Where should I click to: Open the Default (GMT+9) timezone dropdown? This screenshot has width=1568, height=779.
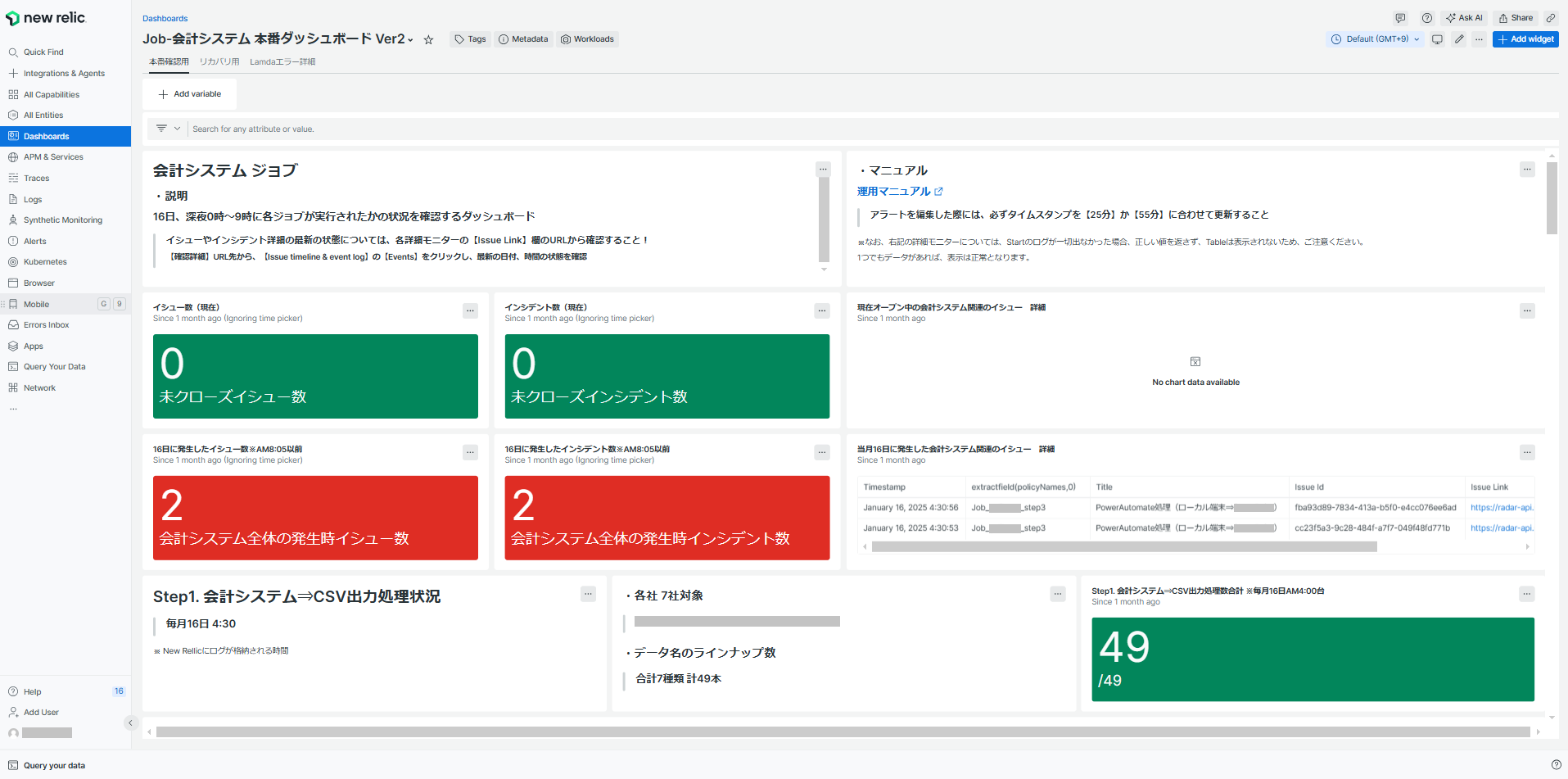[1374, 38]
